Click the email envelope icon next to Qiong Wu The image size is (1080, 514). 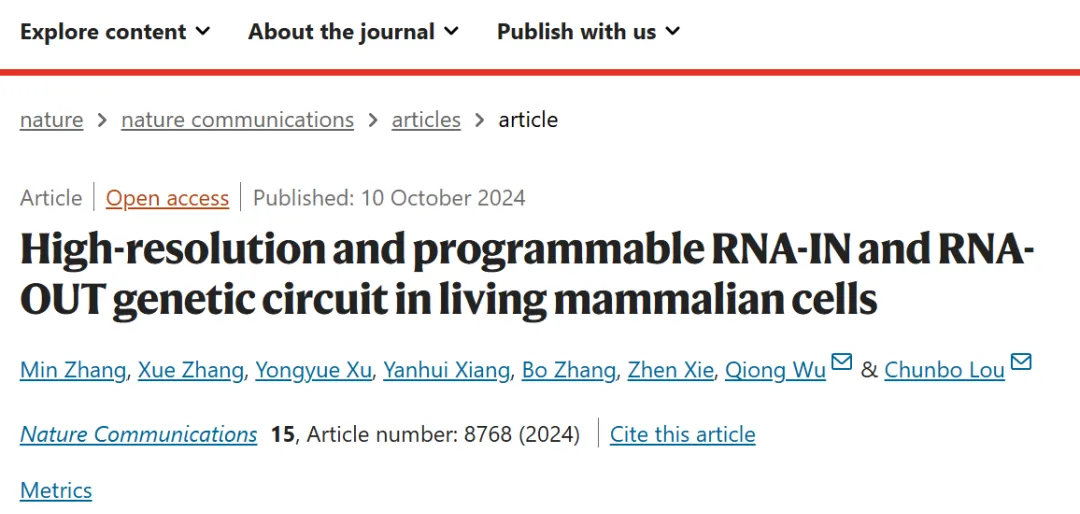pos(841,363)
